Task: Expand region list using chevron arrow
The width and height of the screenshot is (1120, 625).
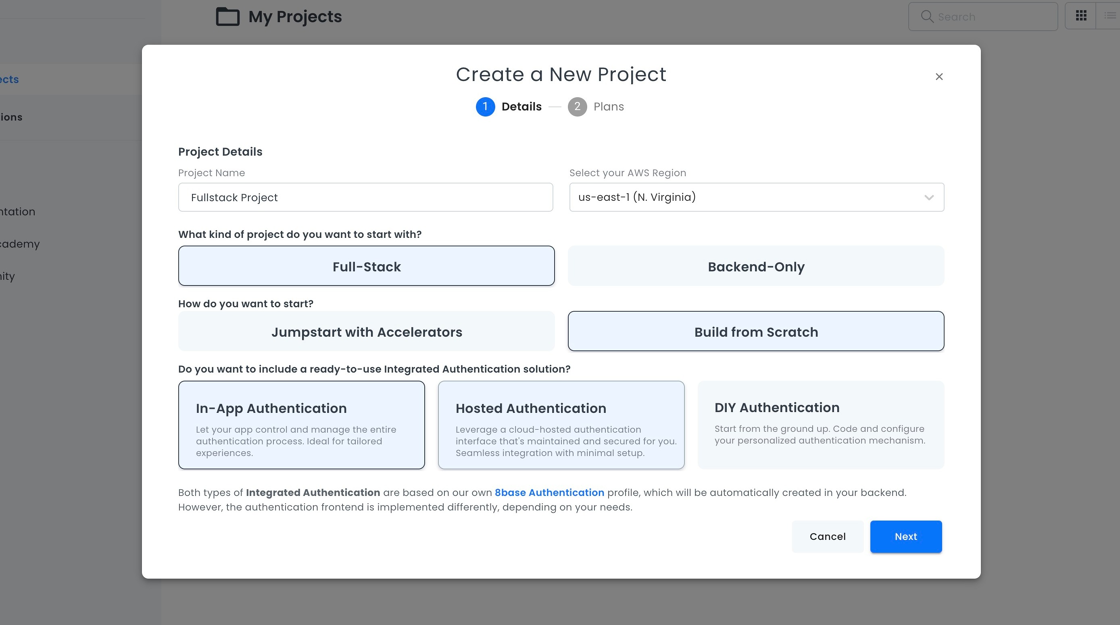Action: [x=929, y=198]
